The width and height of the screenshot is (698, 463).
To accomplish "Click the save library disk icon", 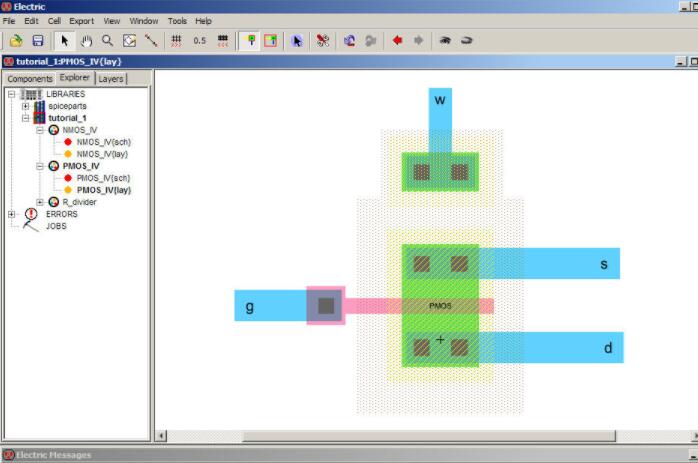I will (x=37, y=41).
